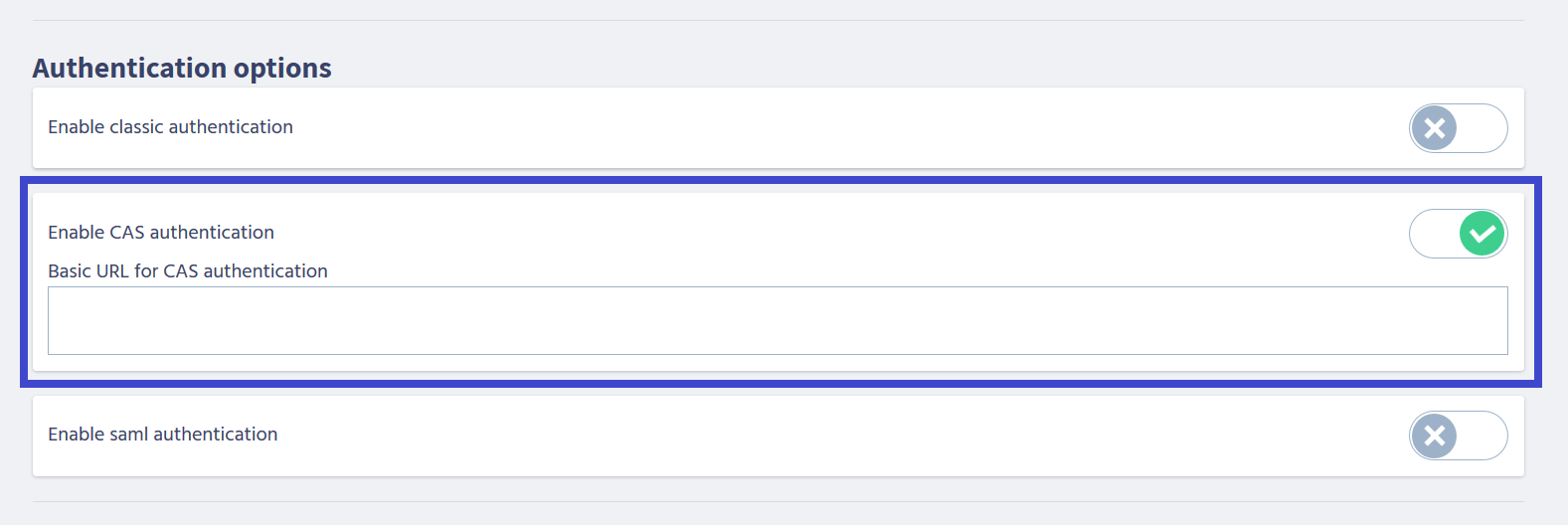Click empty track right of saml toggle knob
Image resolution: width=1568 pixels, height=525 pixels.
pyautogui.click(x=1481, y=436)
